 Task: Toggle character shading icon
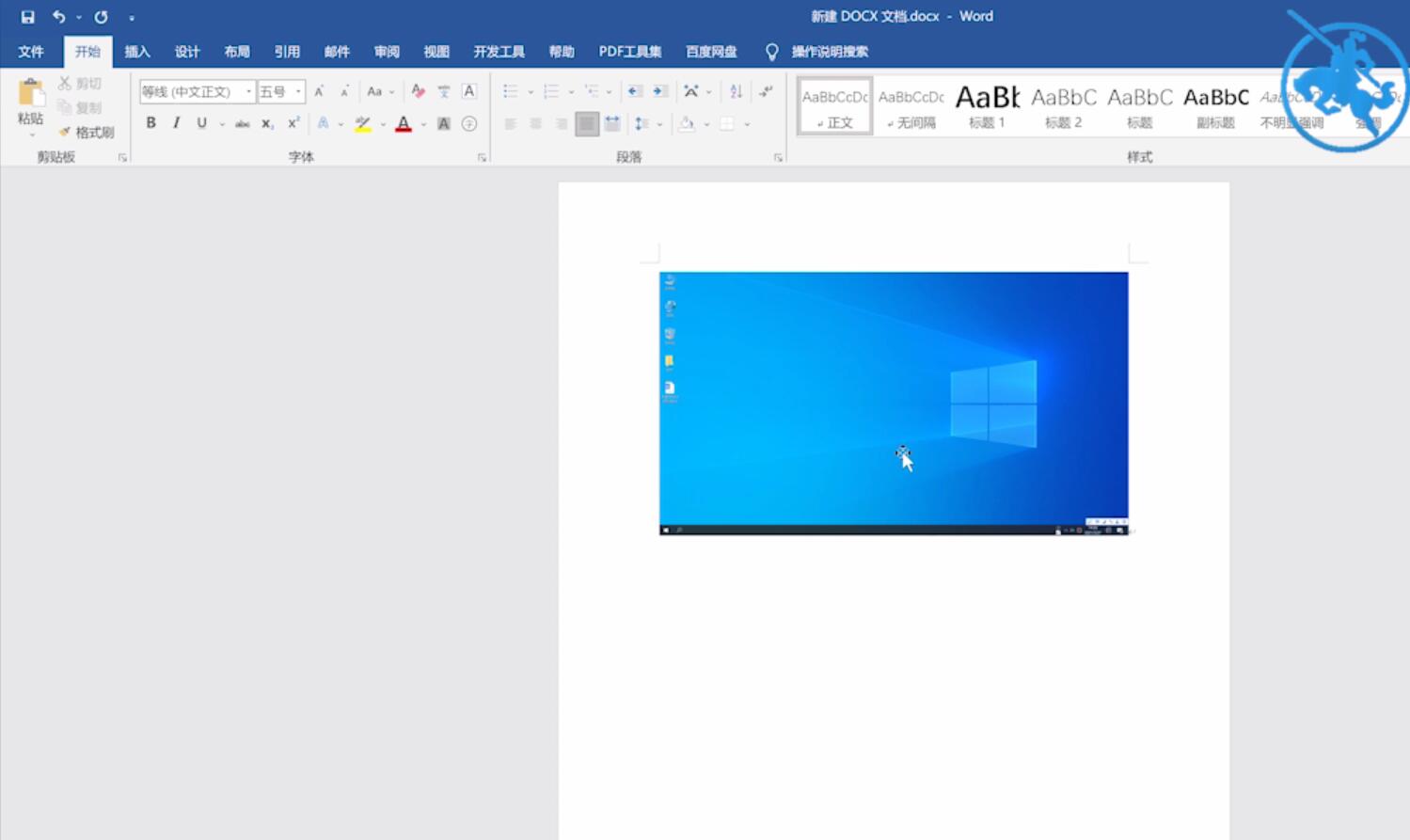pyautogui.click(x=444, y=123)
